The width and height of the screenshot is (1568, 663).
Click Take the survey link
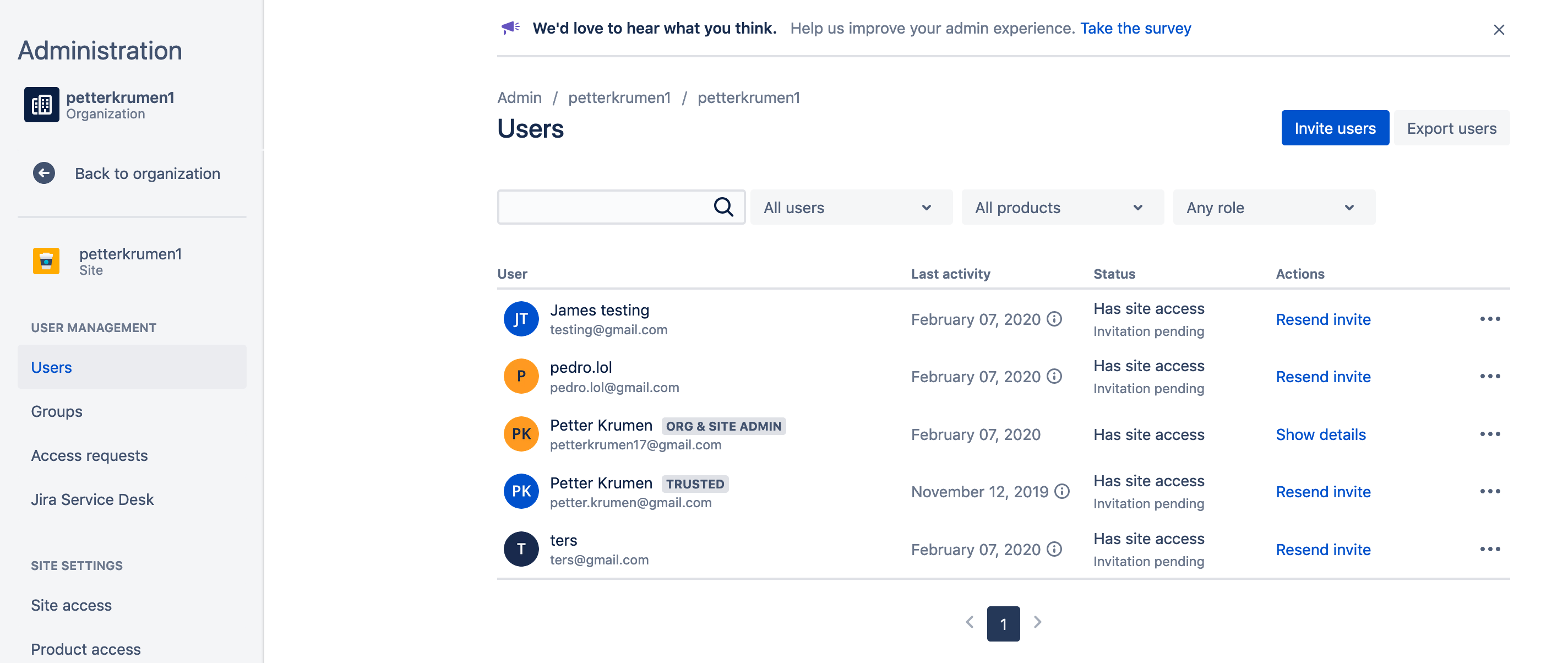[x=1135, y=28]
